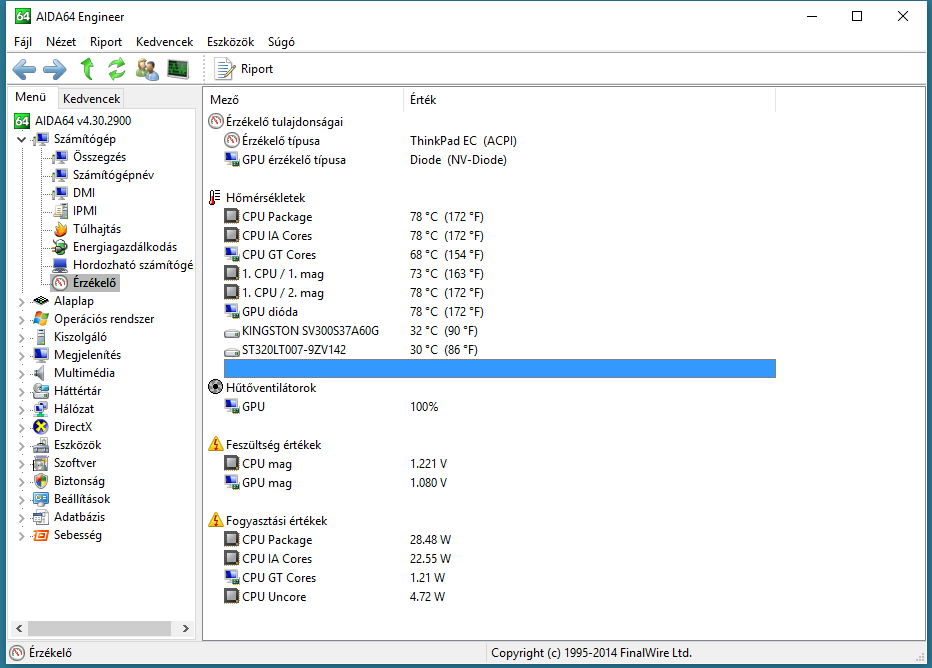
Task: Click the tree horizontal scrollbar left arrow
Action: pyautogui.click(x=19, y=628)
